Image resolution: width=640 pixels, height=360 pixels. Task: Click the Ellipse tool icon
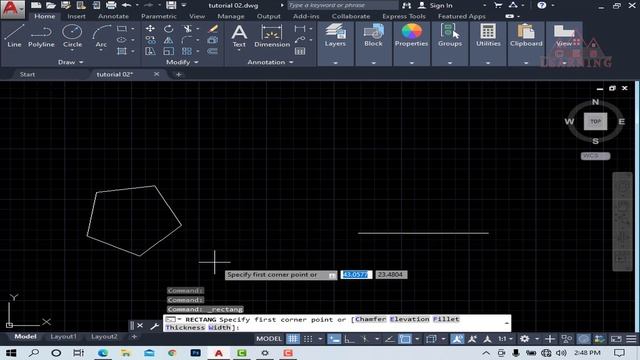click(x=122, y=40)
